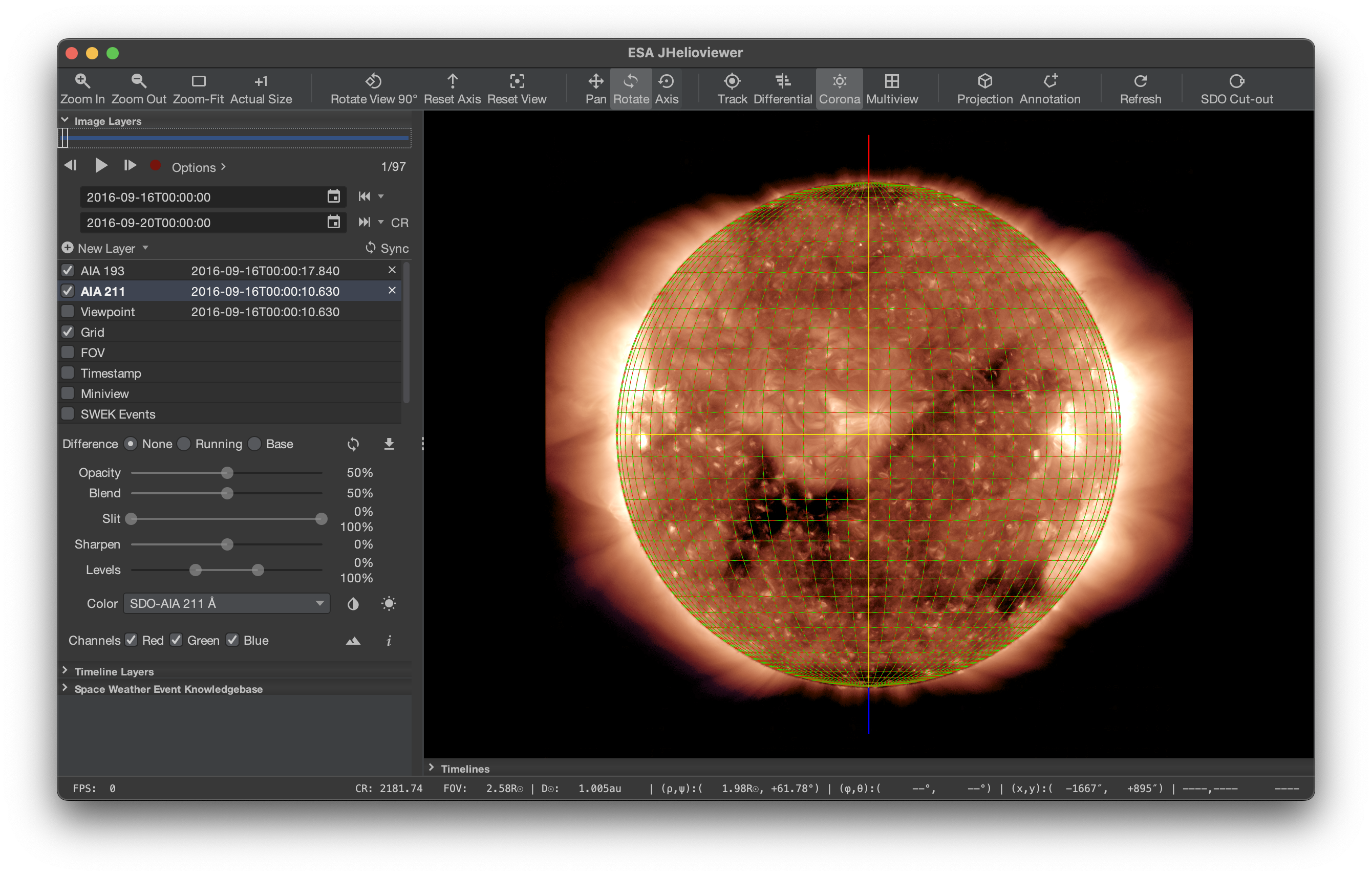Open the SDO Cut-out tool
Screen dimensions: 1372x876
pos(1236,81)
